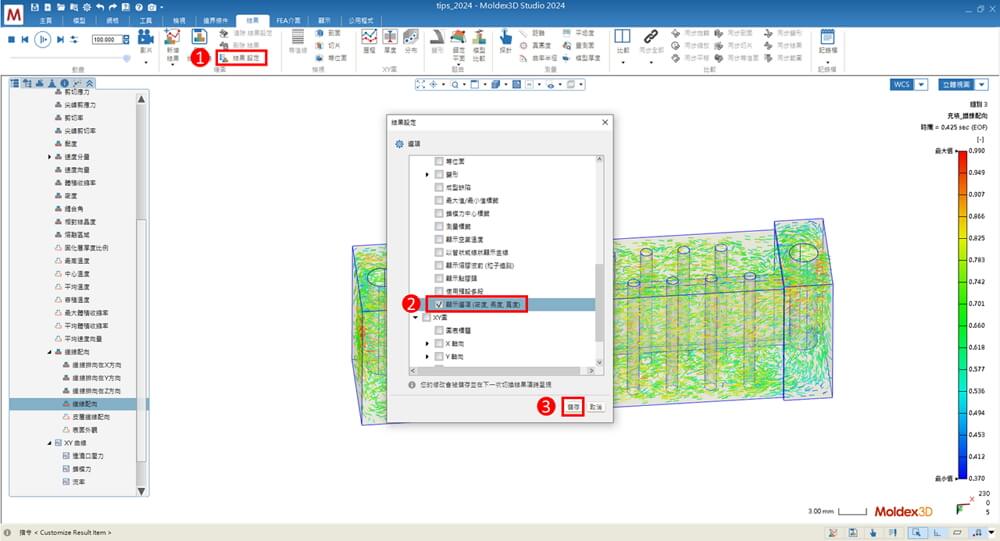Click the 儲存 save button in dialog

click(x=573, y=406)
